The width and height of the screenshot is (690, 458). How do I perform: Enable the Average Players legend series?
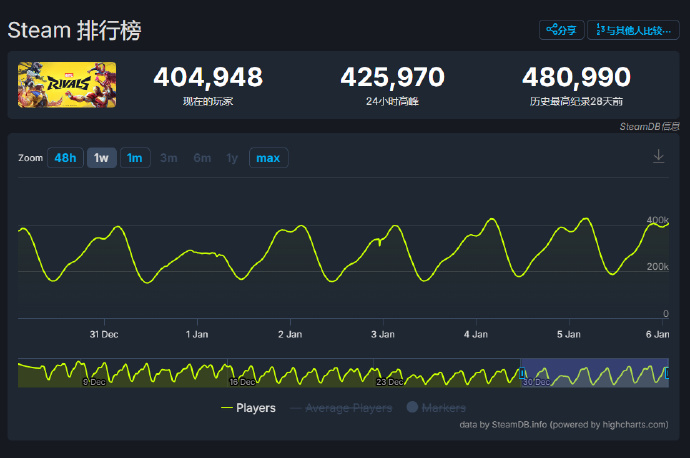tap(339, 408)
